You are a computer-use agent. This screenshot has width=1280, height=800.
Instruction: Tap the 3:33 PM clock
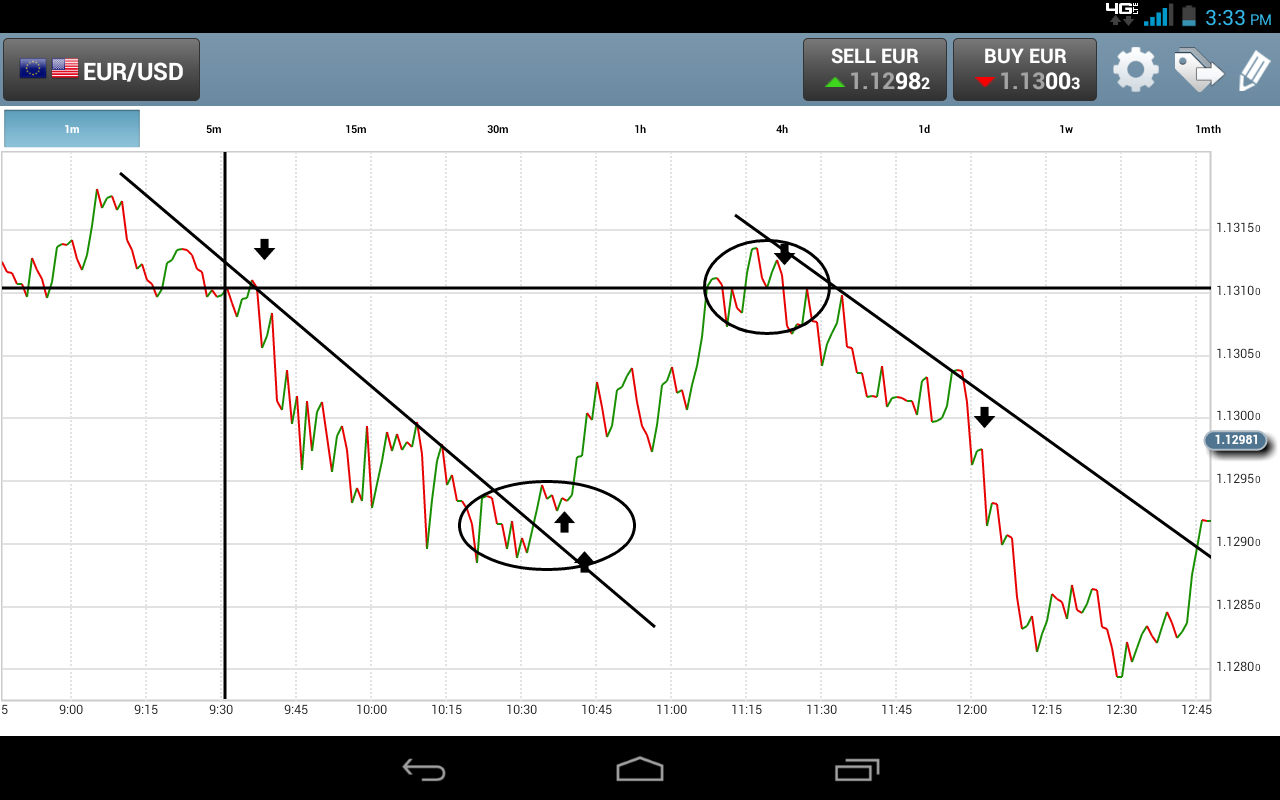[x=1238, y=17]
